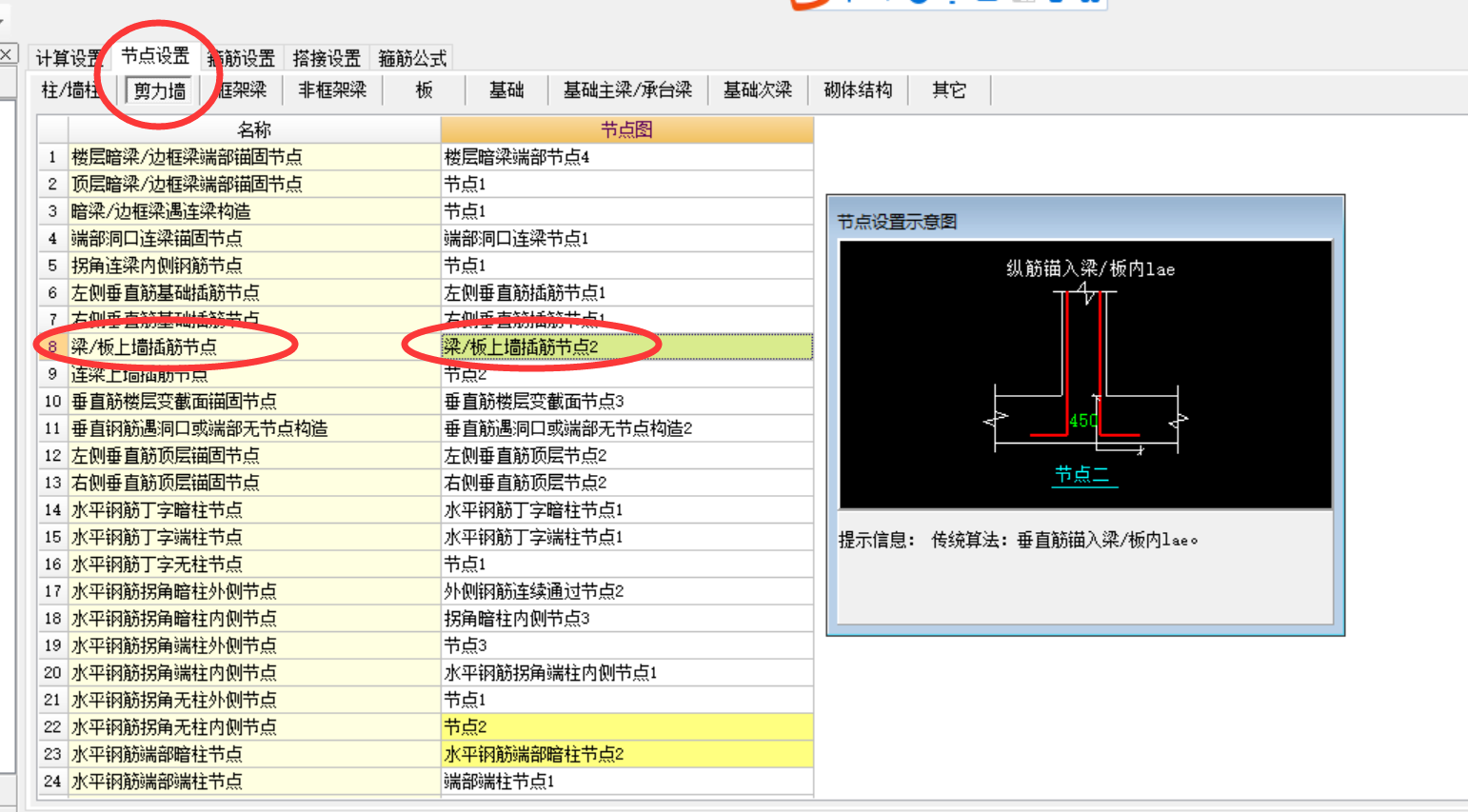Select row 水平钢筋丁字无柱节点
The height and width of the screenshot is (812, 1468).
[254, 564]
